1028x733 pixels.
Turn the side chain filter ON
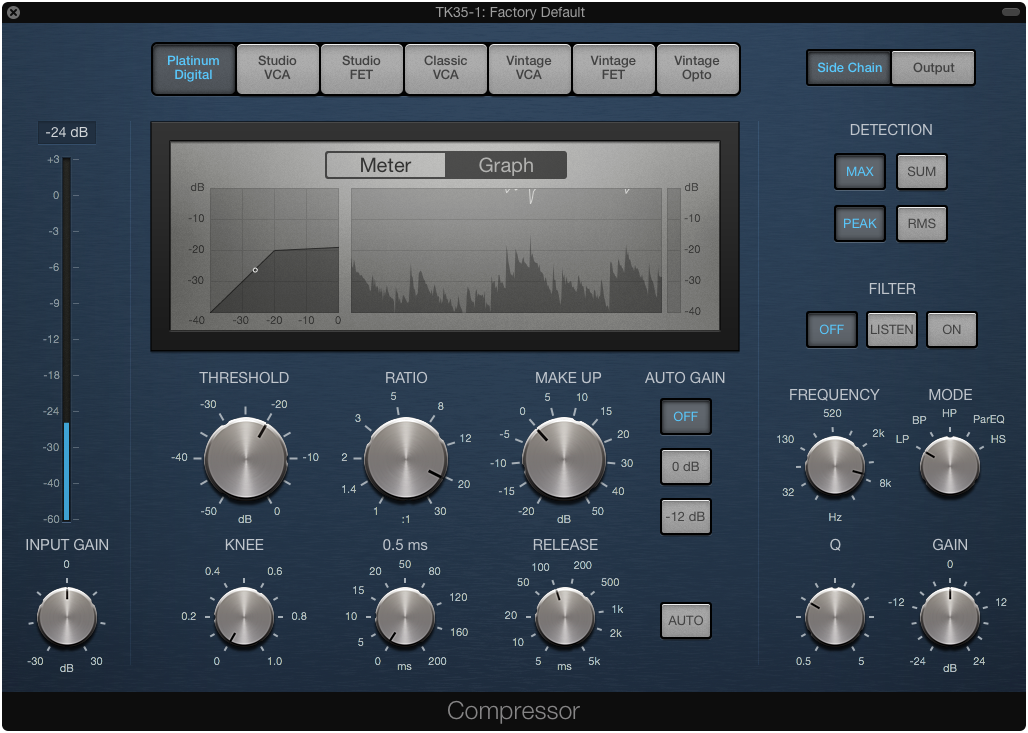tap(951, 329)
